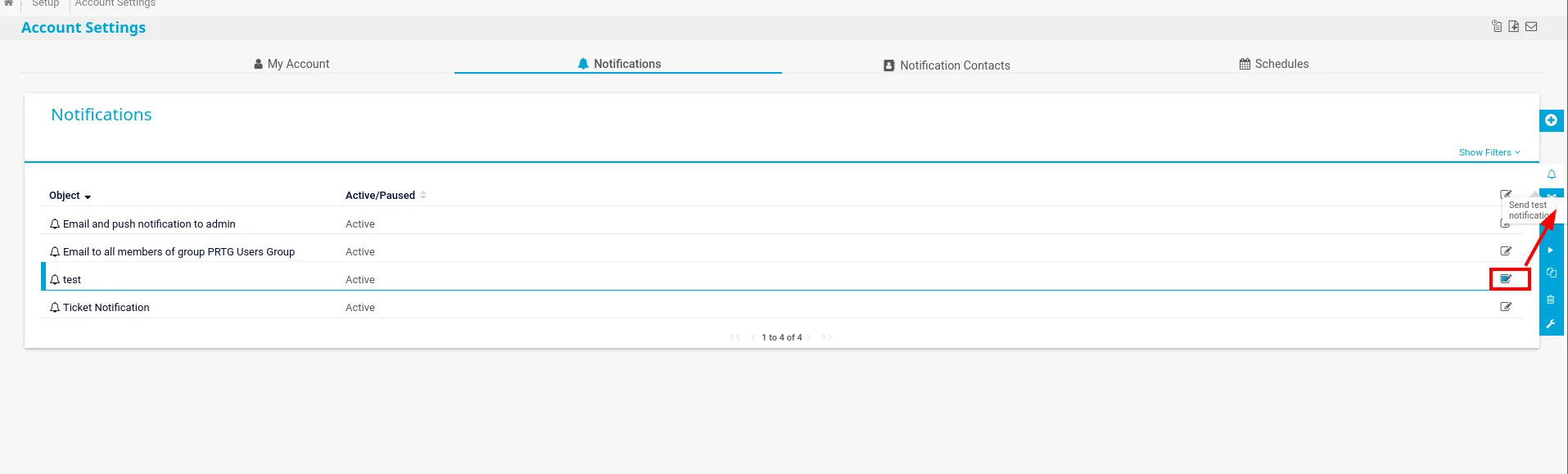Open the ticket history clock-document icon
The width and height of the screenshot is (1568, 474).
[x=1497, y=26]
